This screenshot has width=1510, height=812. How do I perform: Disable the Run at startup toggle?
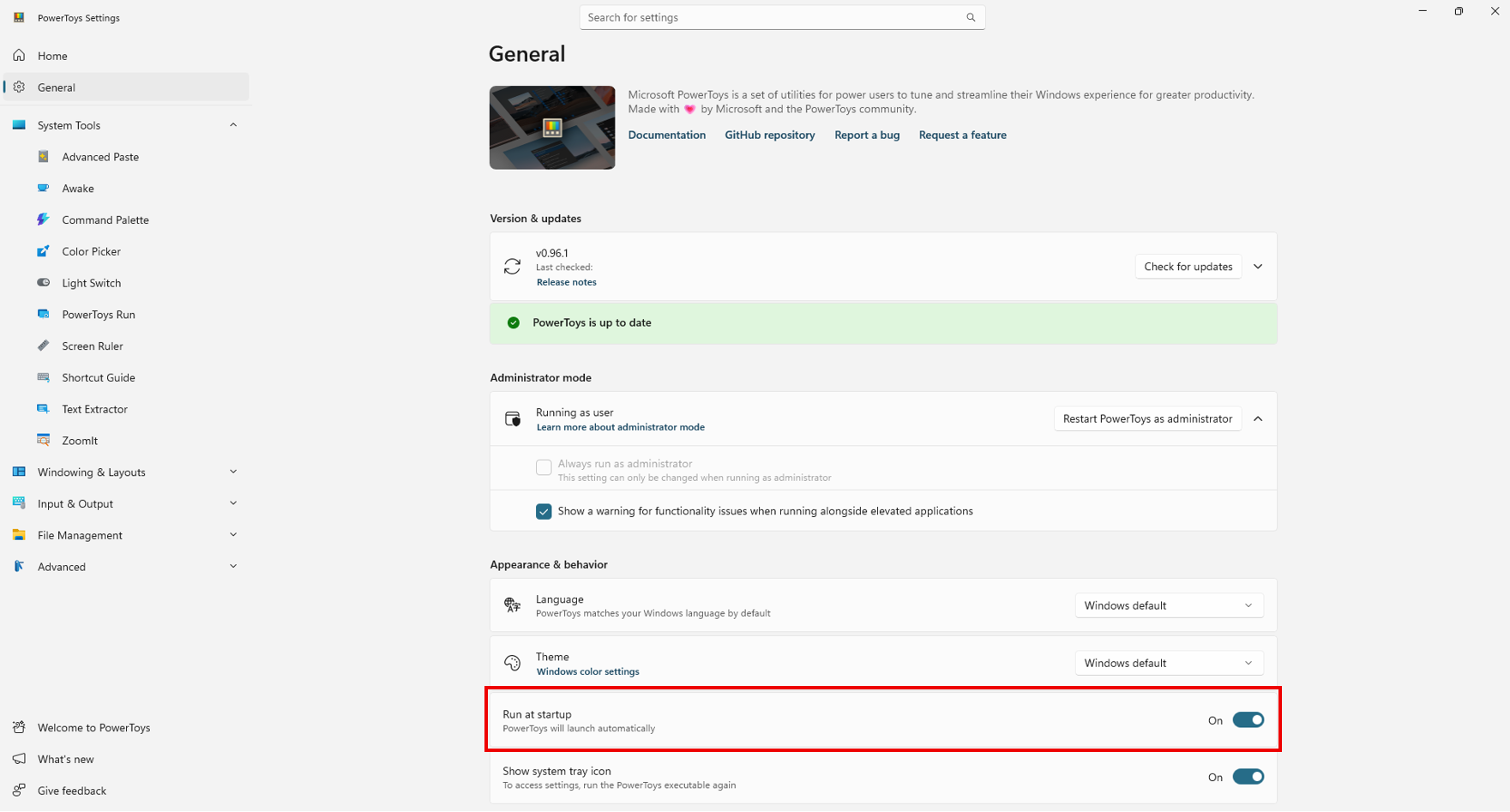click(x=1248, y=720)
